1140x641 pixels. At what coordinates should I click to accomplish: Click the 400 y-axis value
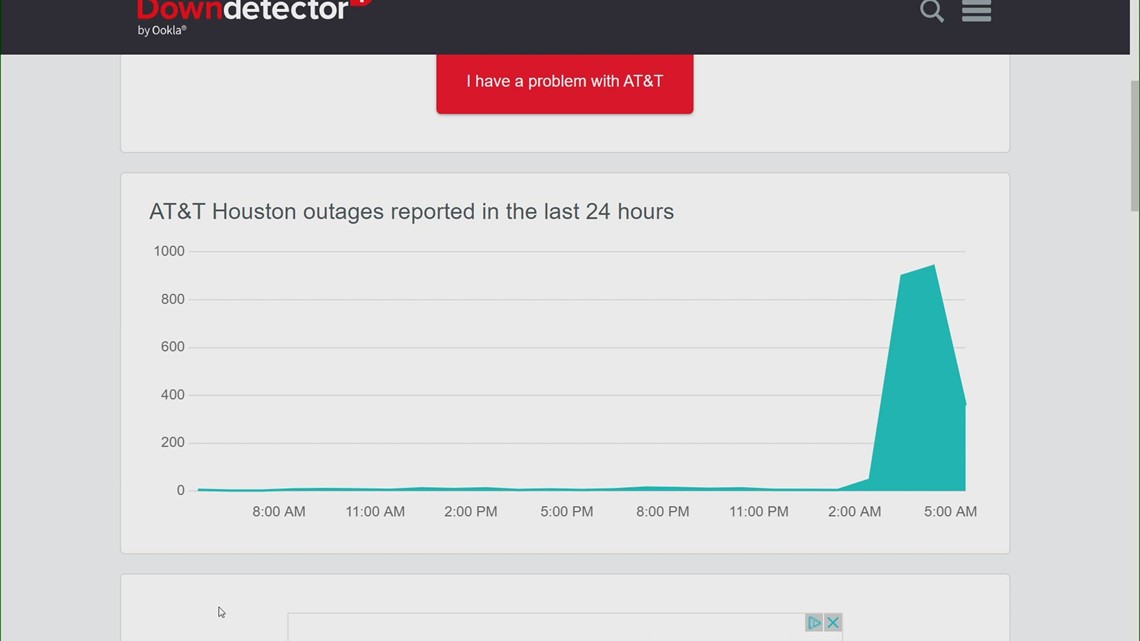coord(172,395)
